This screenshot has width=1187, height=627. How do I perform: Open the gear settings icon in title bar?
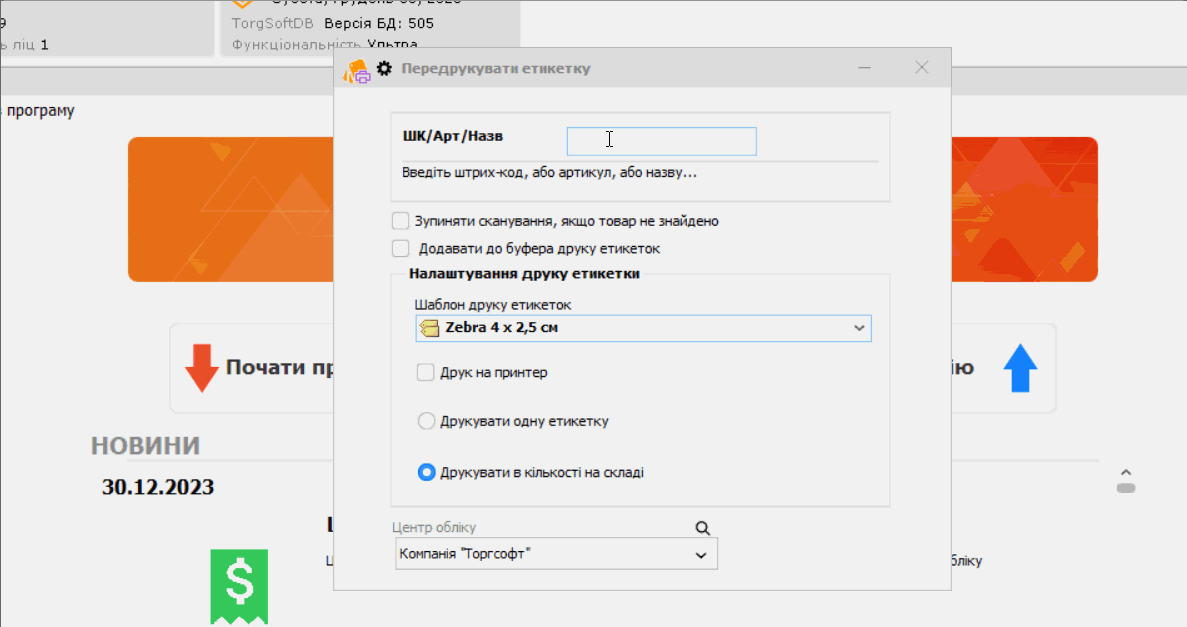[x=384, y=69]
